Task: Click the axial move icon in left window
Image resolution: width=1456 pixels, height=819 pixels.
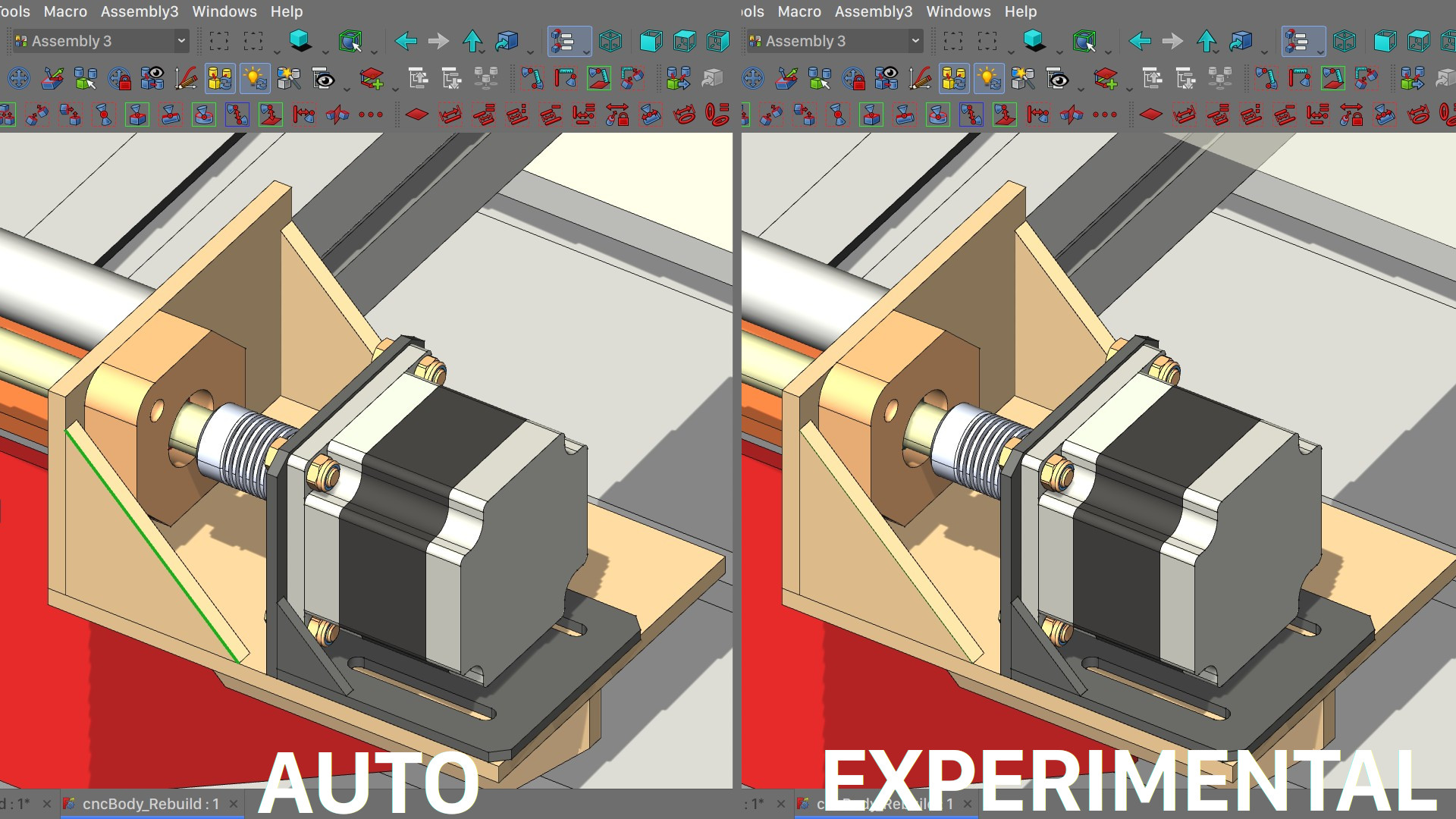Action: tap(52, 78)
